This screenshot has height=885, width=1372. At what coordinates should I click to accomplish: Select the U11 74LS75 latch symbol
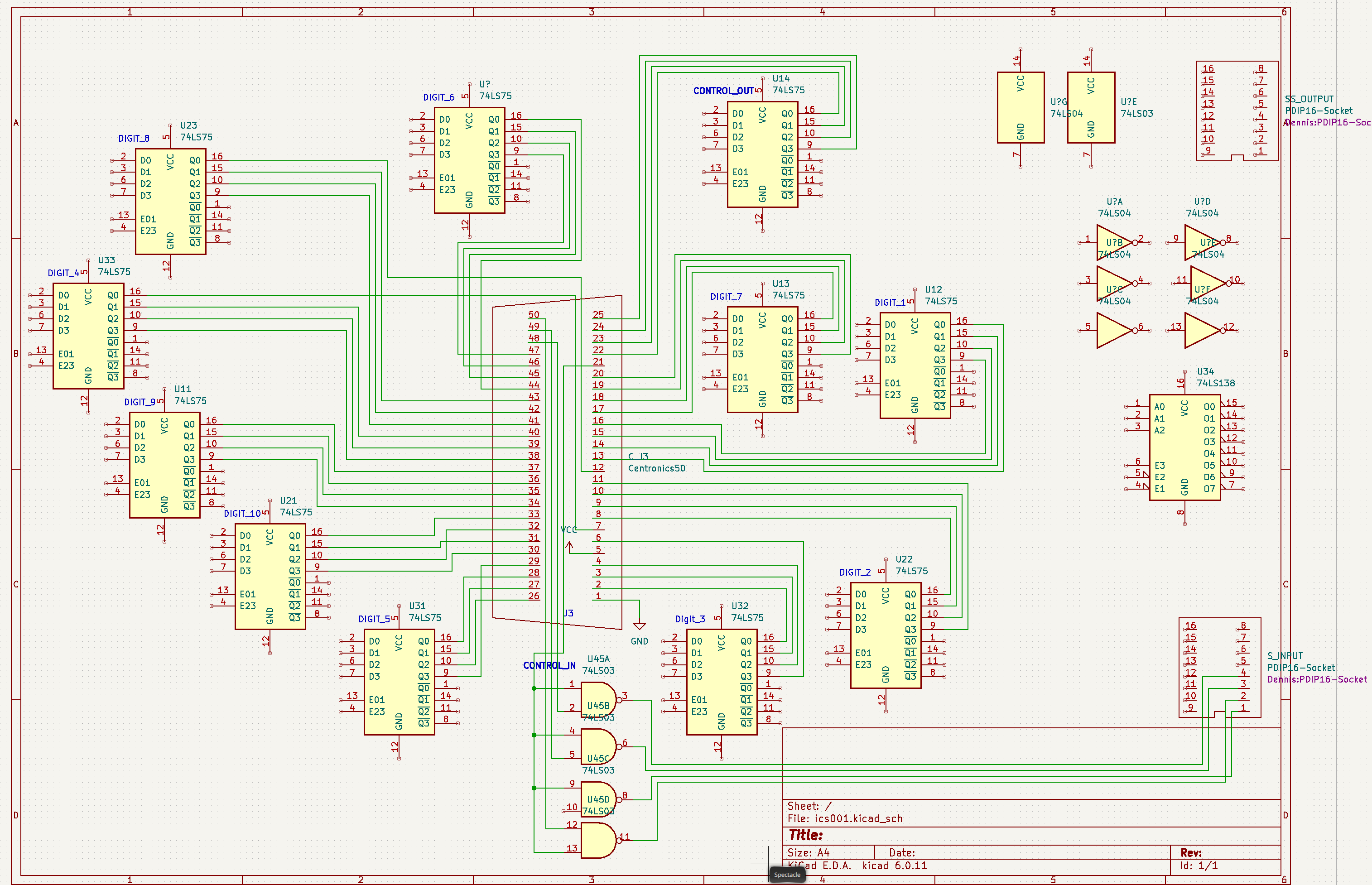[165, 465]
